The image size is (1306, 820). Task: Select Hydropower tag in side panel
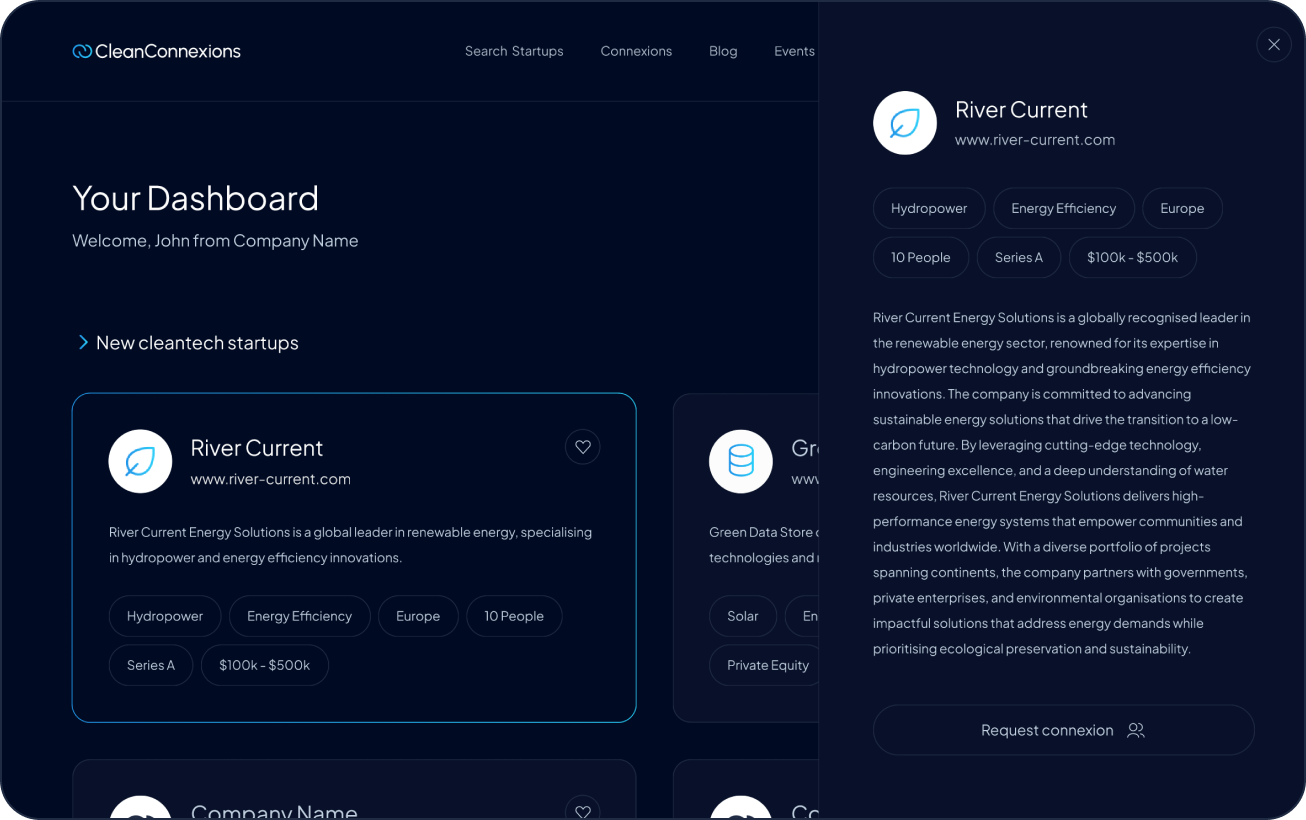click(929, 208)
